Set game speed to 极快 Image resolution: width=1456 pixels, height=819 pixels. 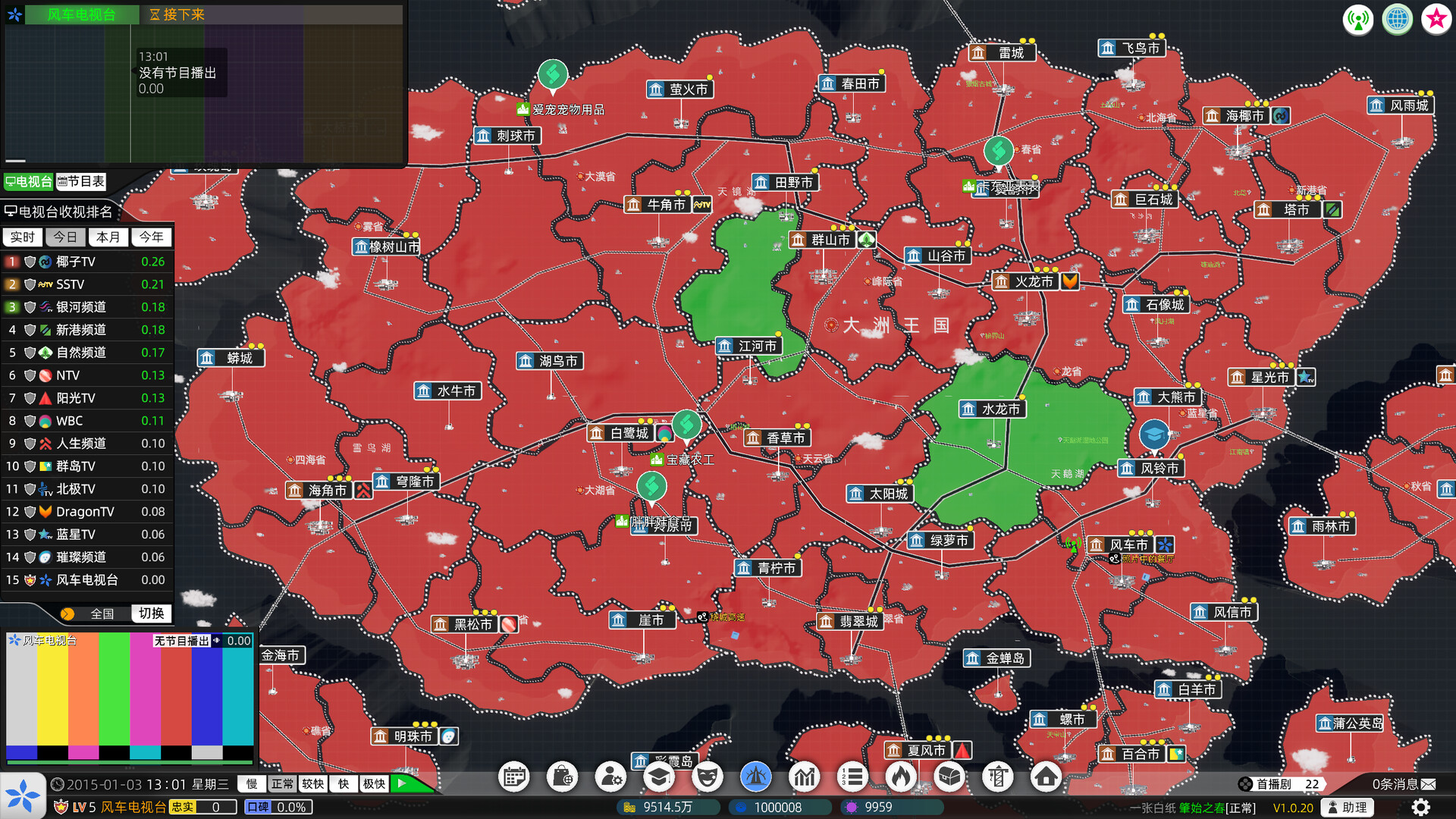pyautogui.click(x=374, y=783)
